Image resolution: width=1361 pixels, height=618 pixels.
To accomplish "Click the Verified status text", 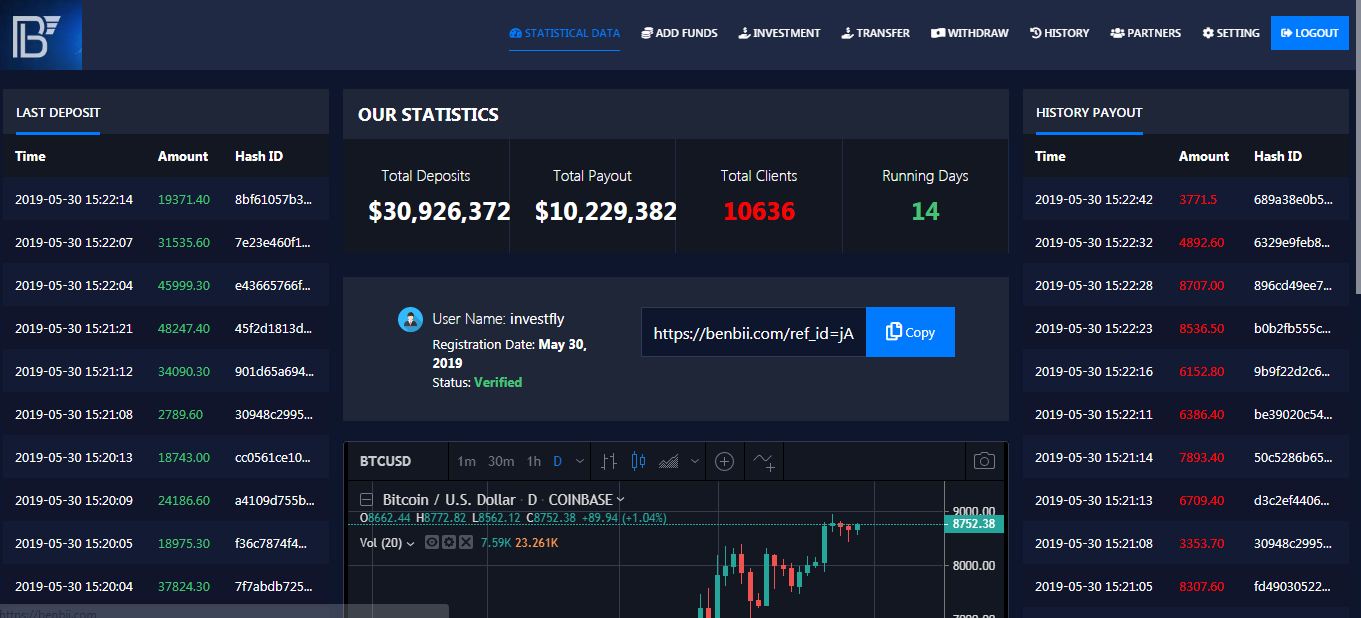I will [x=498, y=382].
